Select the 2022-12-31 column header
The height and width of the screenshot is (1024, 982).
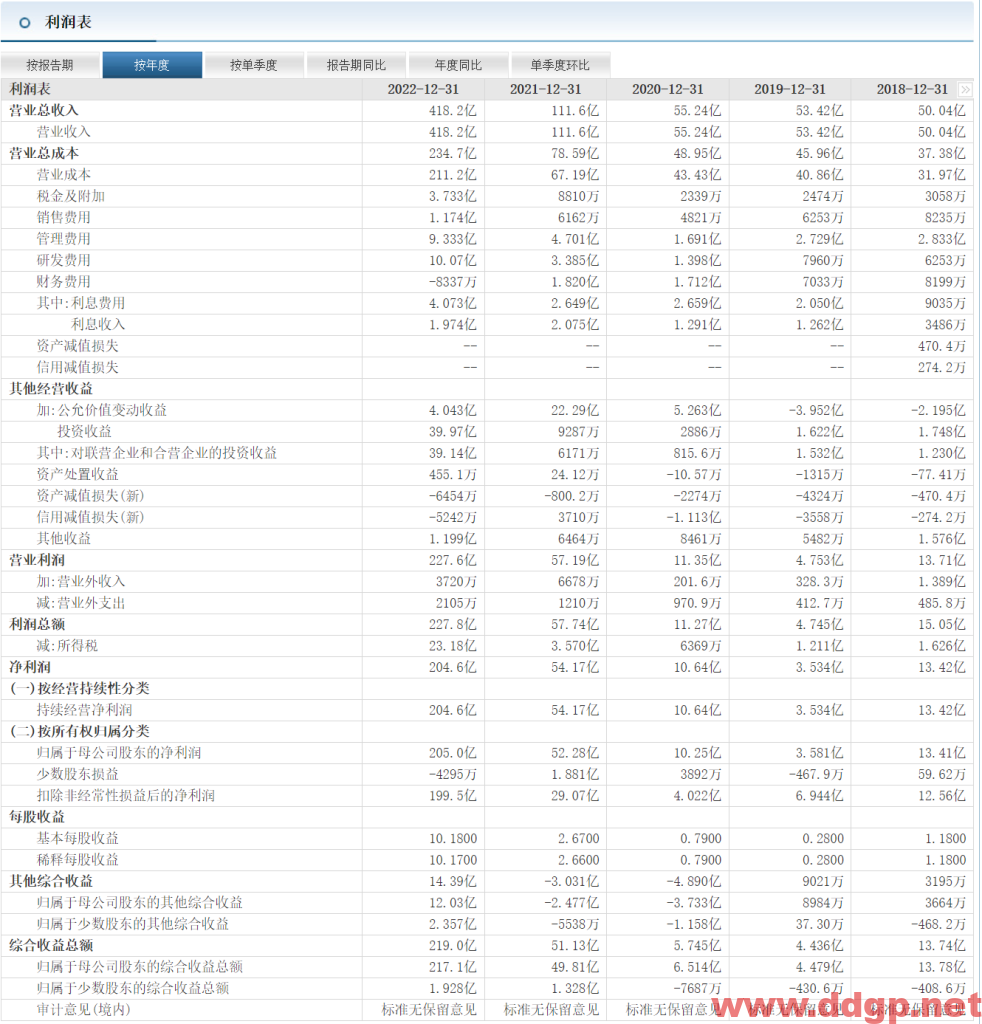click(423, 89)
